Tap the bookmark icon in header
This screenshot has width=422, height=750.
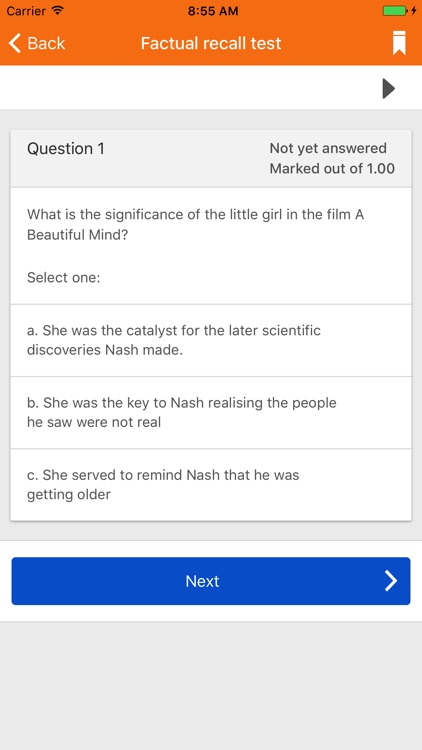click(399, 43)
